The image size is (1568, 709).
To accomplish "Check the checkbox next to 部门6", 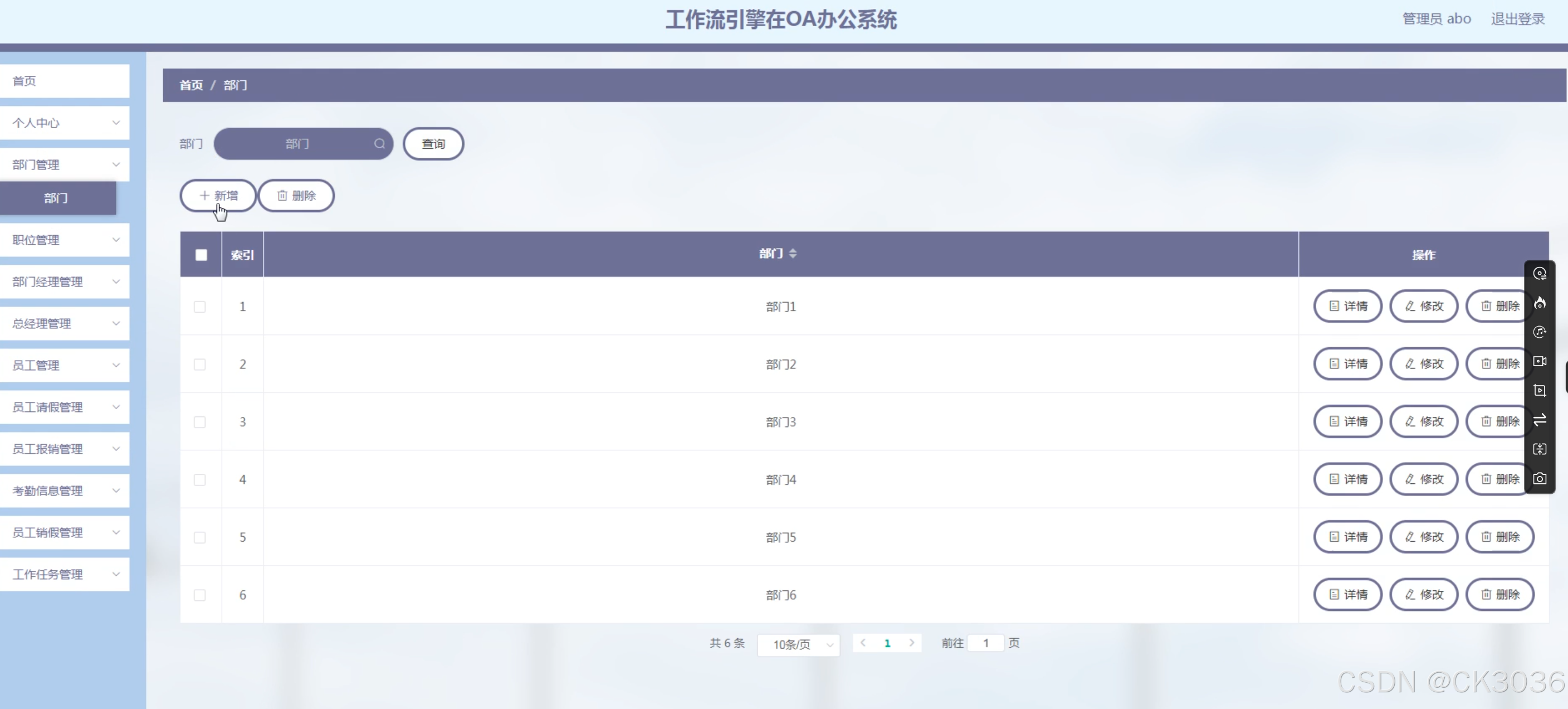I will pyautogui.click(x=201, y=595).
